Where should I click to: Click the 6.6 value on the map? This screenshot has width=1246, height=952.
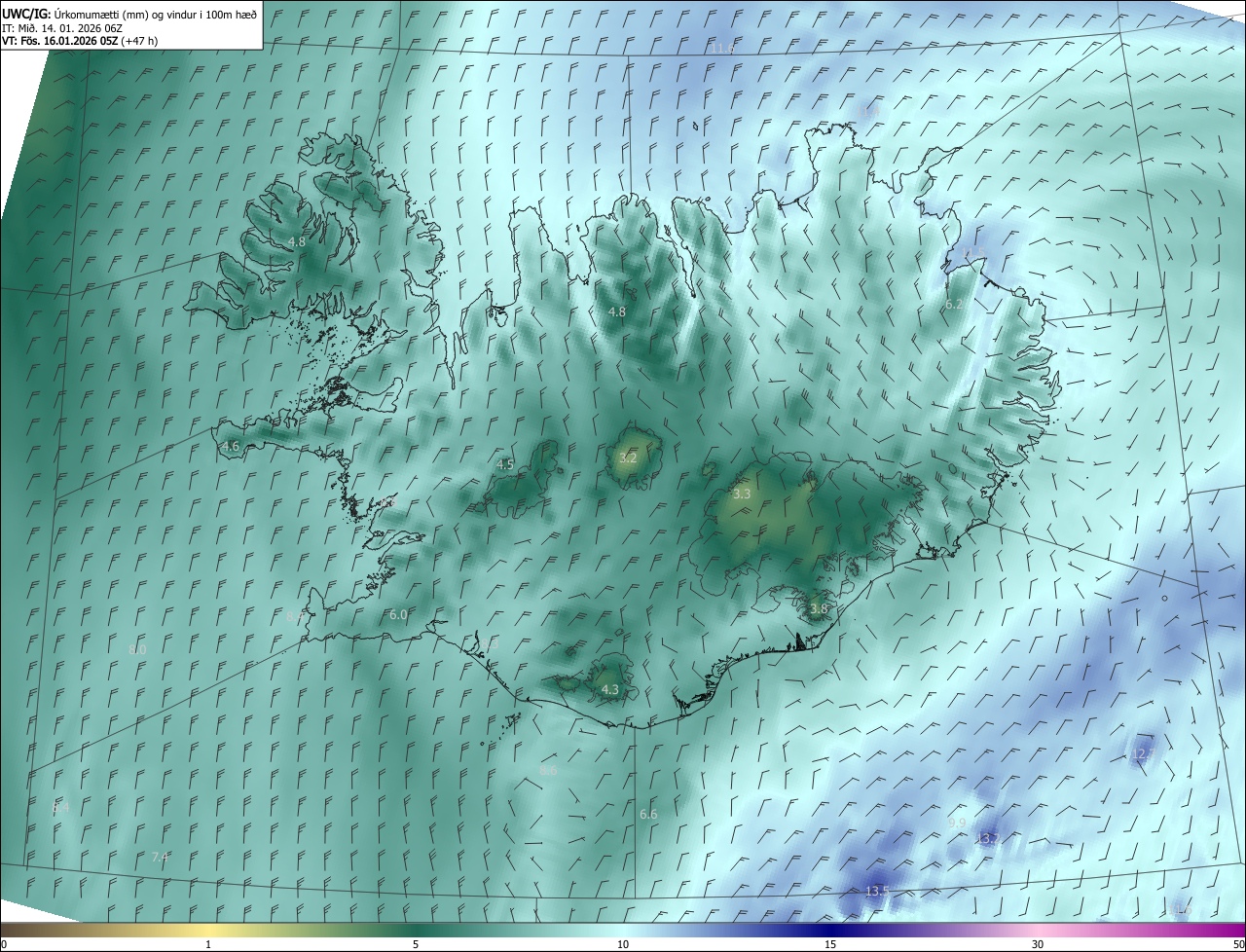coord(648,814)
